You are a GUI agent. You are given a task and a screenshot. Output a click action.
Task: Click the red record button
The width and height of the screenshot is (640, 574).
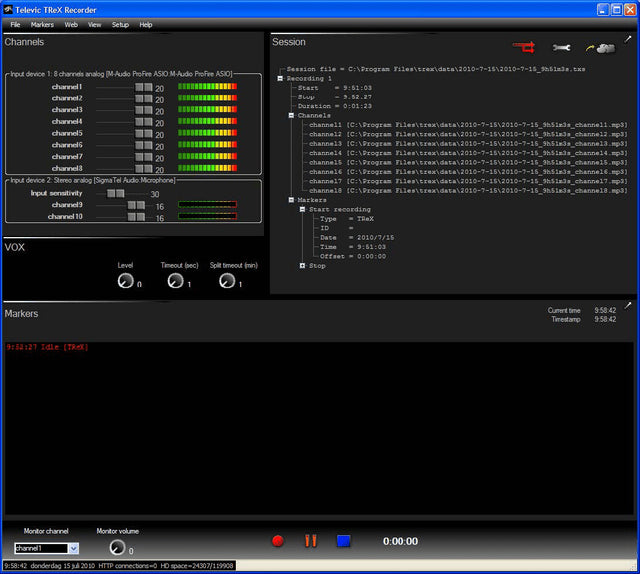(278, 541)
